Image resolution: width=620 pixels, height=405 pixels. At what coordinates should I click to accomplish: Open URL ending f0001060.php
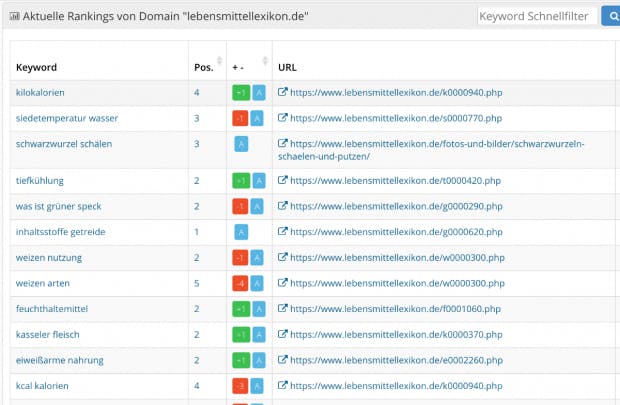(395, 309)
